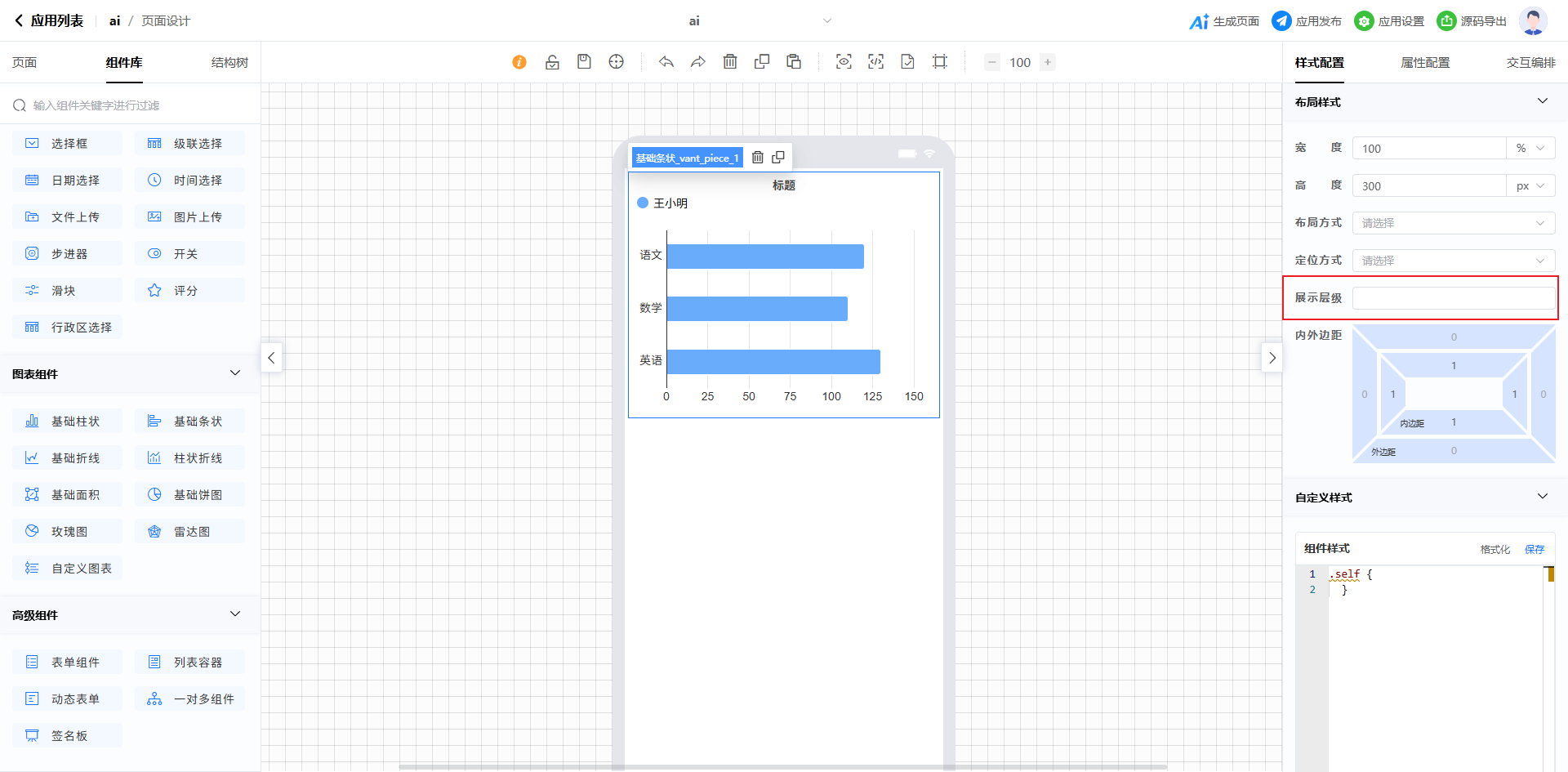This screenshot has height=772, width=1568.
Task: Open the width unit % dropdown
Action: point(1530,149)
